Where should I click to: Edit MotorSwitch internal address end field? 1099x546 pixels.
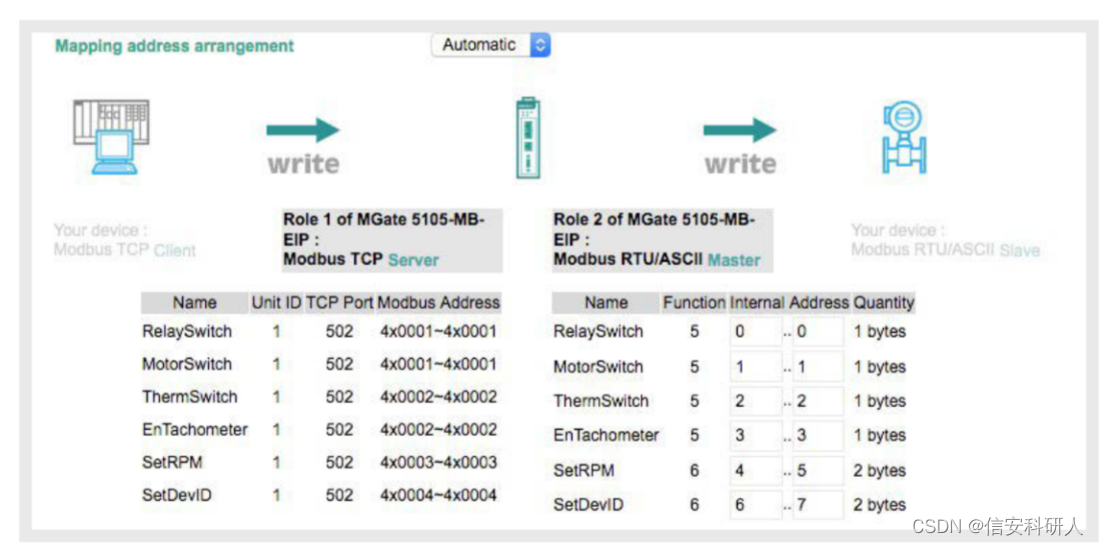click(818, 367)
